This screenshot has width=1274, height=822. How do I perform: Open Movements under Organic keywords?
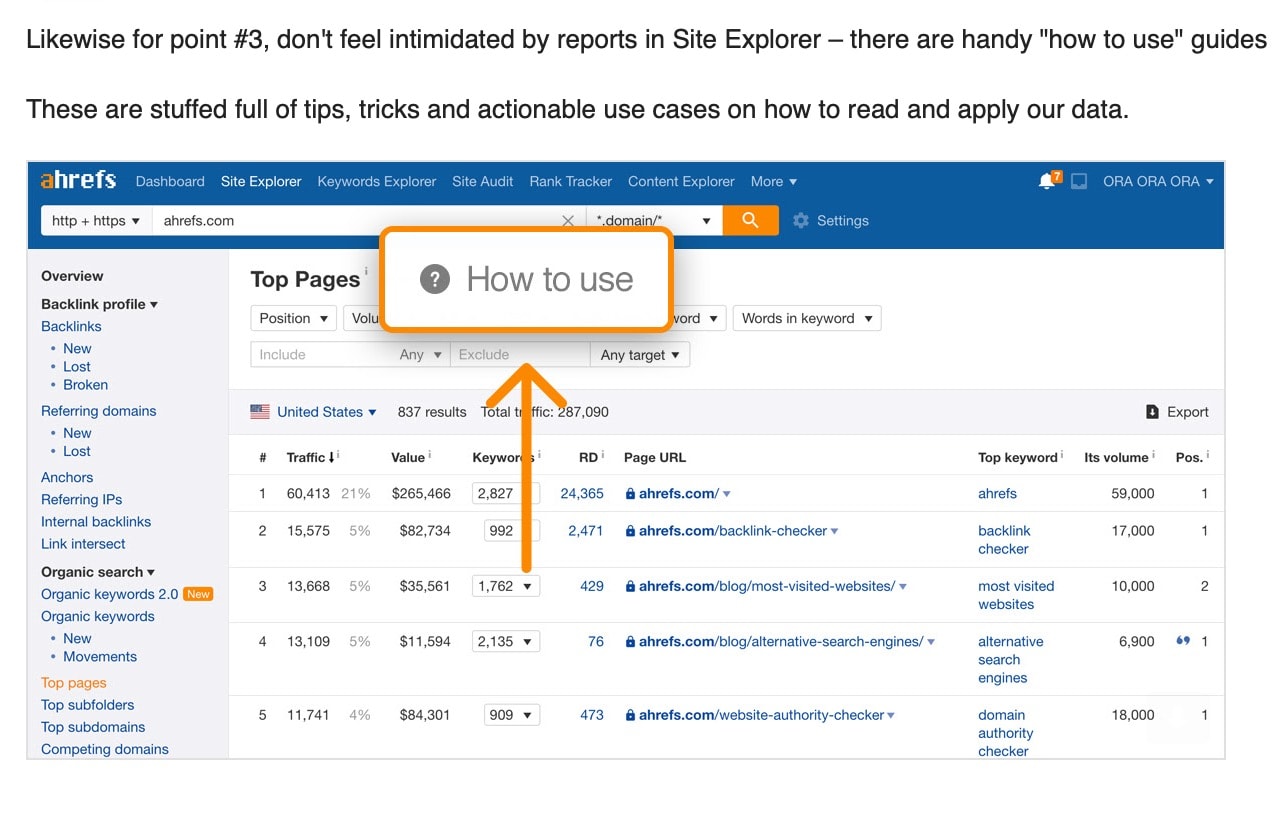100,656
